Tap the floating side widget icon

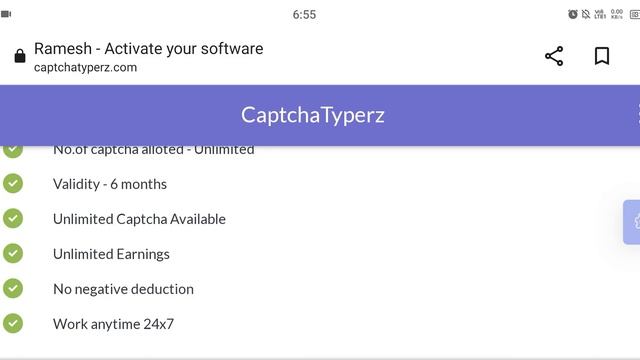[x=632, y=222]
